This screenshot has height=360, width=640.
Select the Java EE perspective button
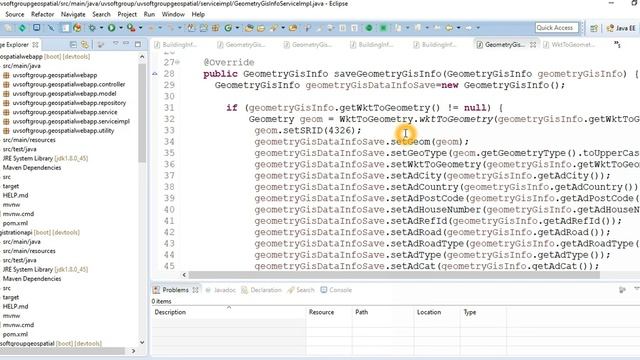(621, 28)
